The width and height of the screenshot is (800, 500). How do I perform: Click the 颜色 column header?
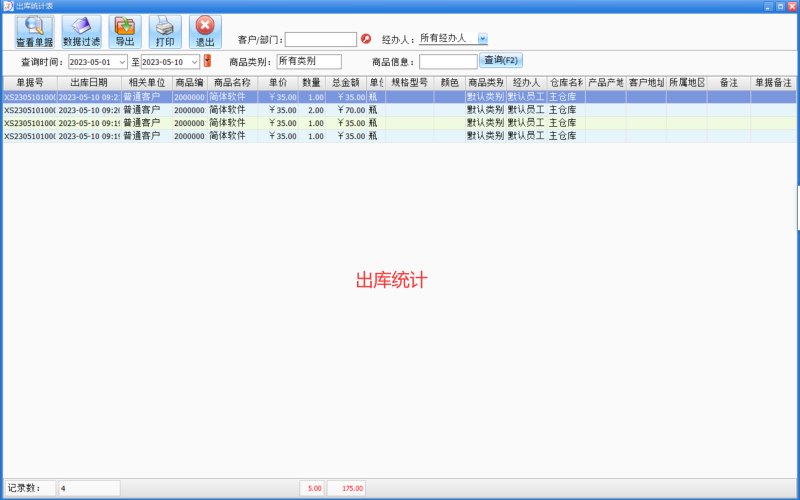click(450, 83)
